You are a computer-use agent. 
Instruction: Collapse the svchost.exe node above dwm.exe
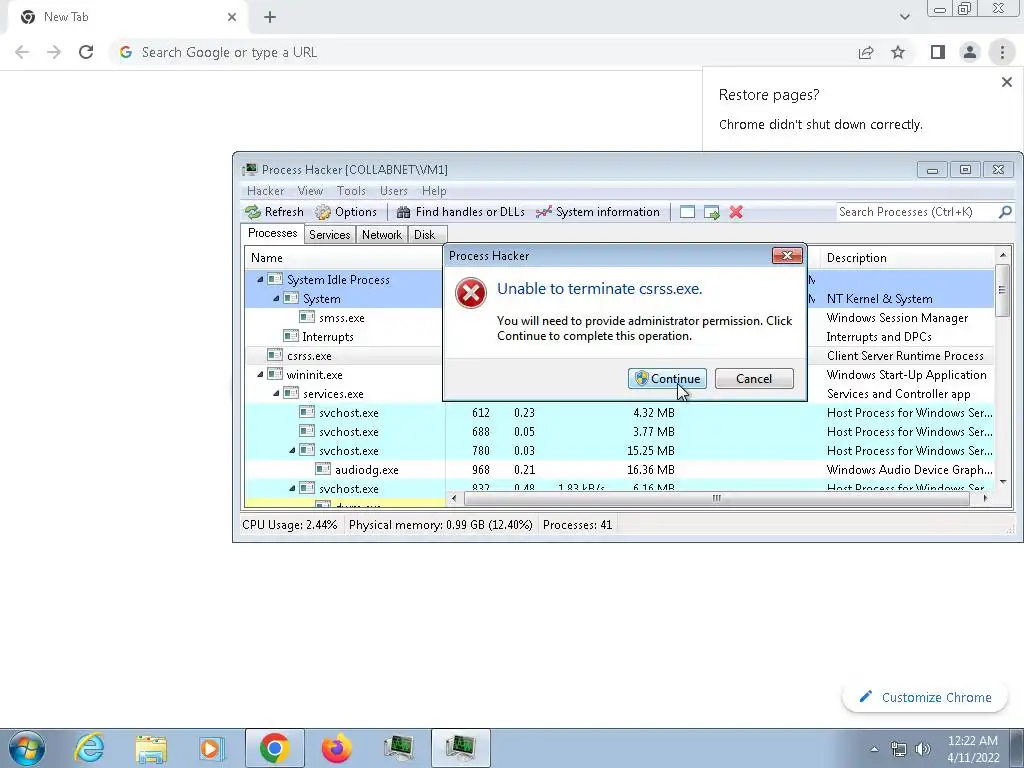click(x=292, y=488)
